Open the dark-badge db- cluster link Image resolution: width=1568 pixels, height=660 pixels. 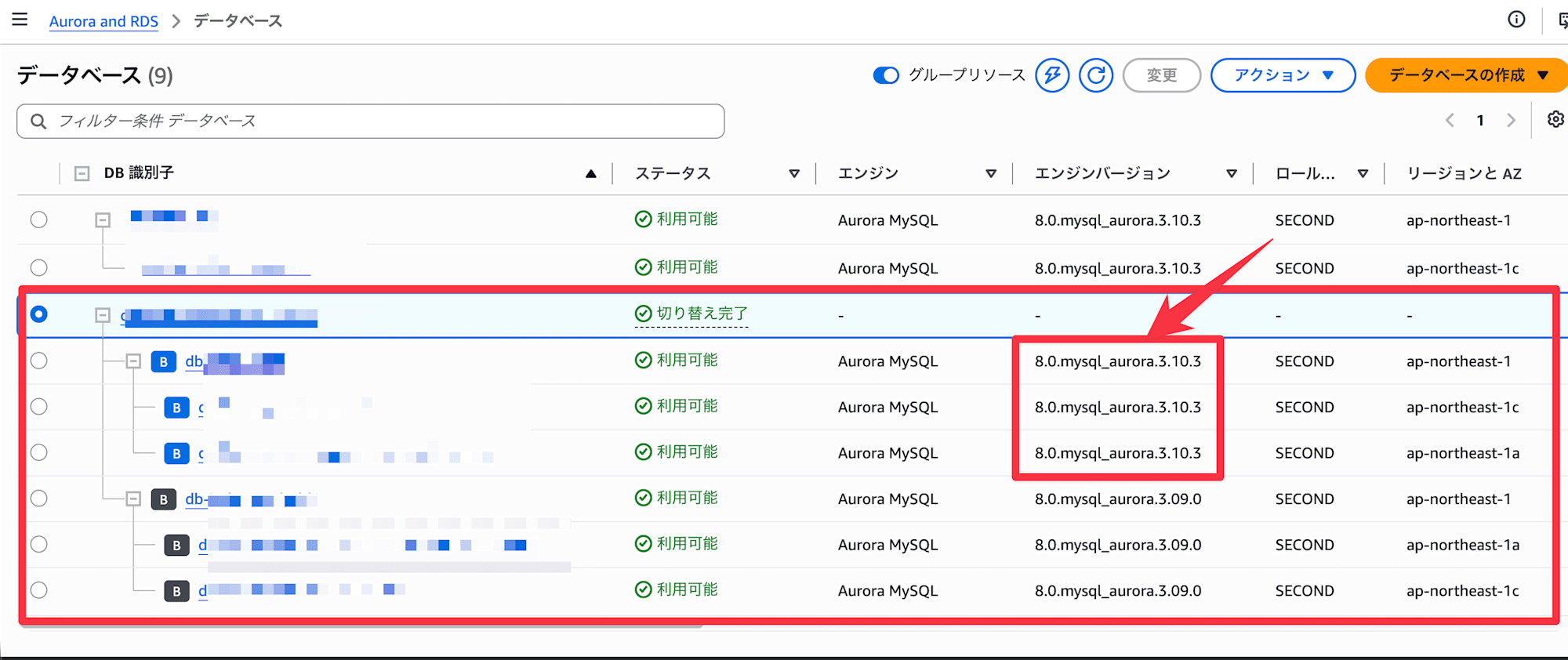[250, 499]
